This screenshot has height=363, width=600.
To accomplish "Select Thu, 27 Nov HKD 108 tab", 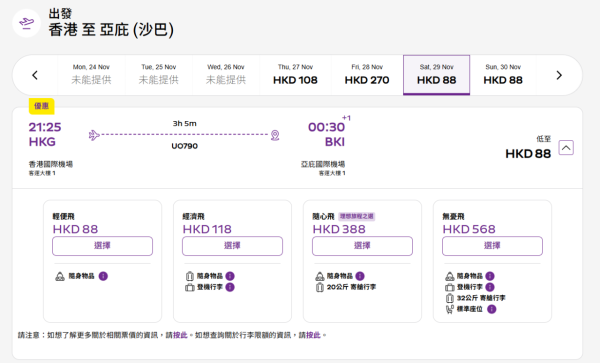I will pyautogui.click(x=295, y=75).
